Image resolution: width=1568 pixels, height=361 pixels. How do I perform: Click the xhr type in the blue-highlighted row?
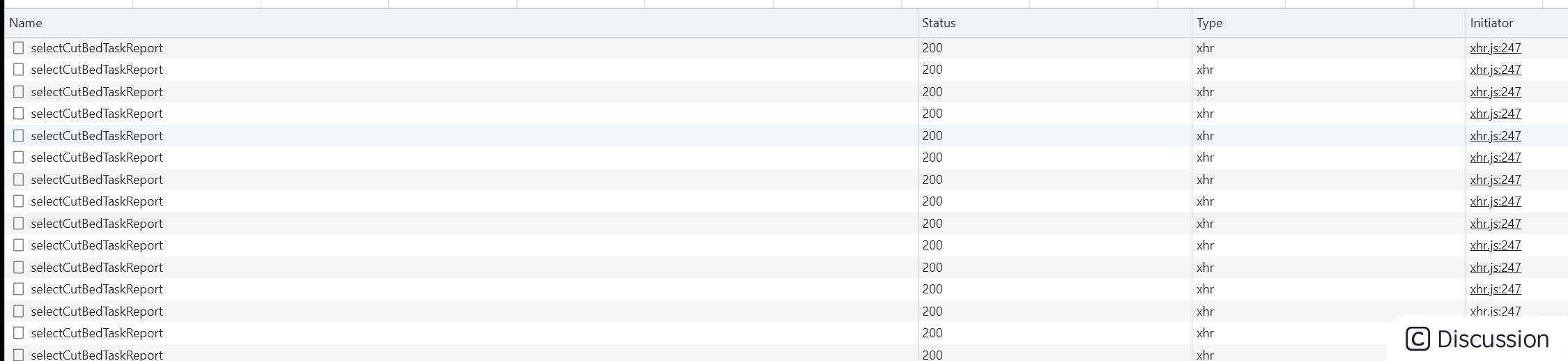click(x=1205, y=136)
